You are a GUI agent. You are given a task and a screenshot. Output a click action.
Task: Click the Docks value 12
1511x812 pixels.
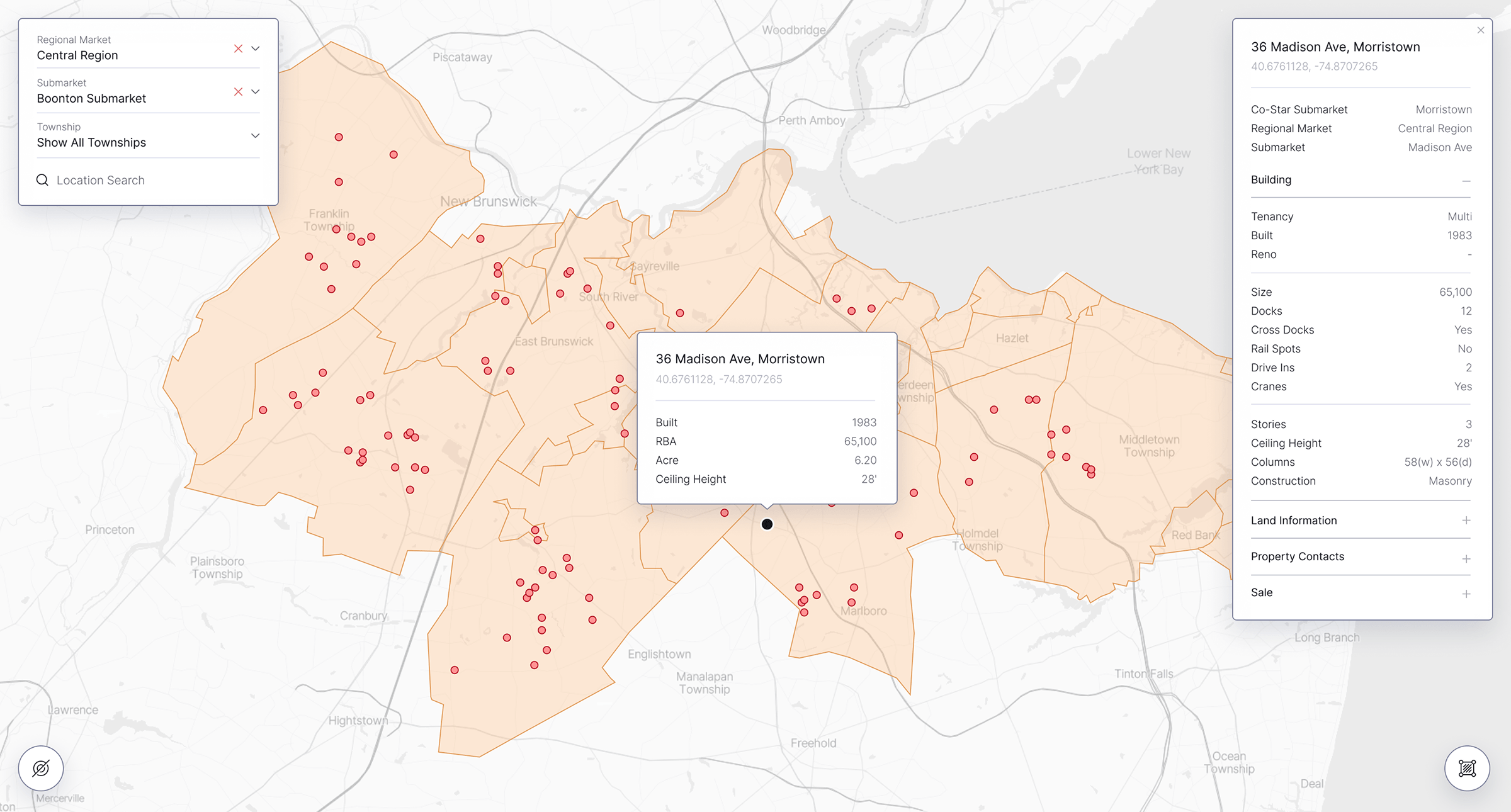point(1466,311)
